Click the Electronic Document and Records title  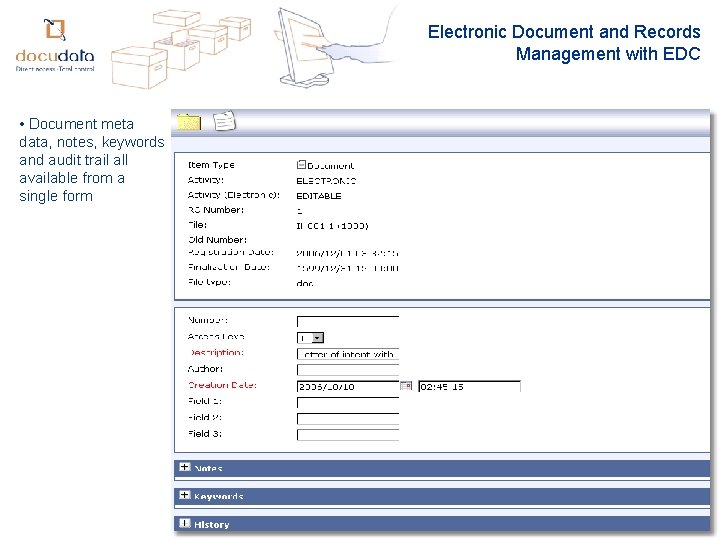pyautogui.click(x=564, y=43)
